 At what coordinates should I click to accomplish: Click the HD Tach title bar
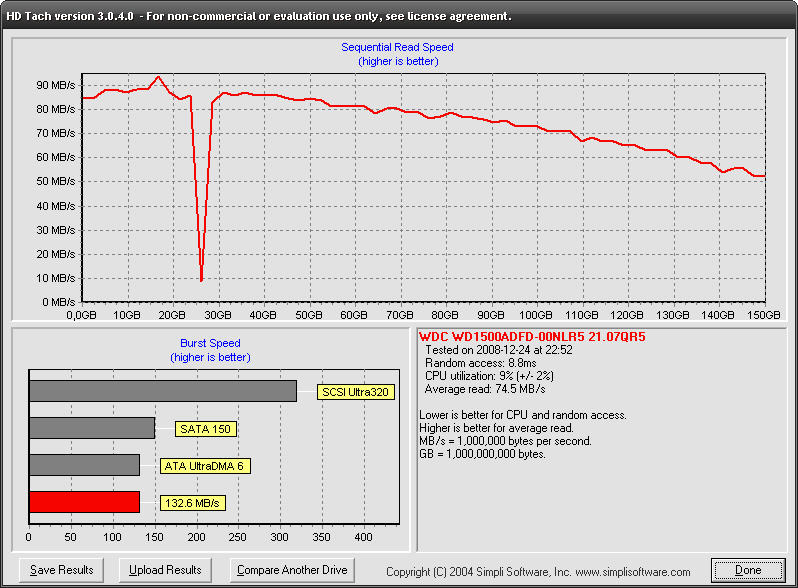pos(399,16)
